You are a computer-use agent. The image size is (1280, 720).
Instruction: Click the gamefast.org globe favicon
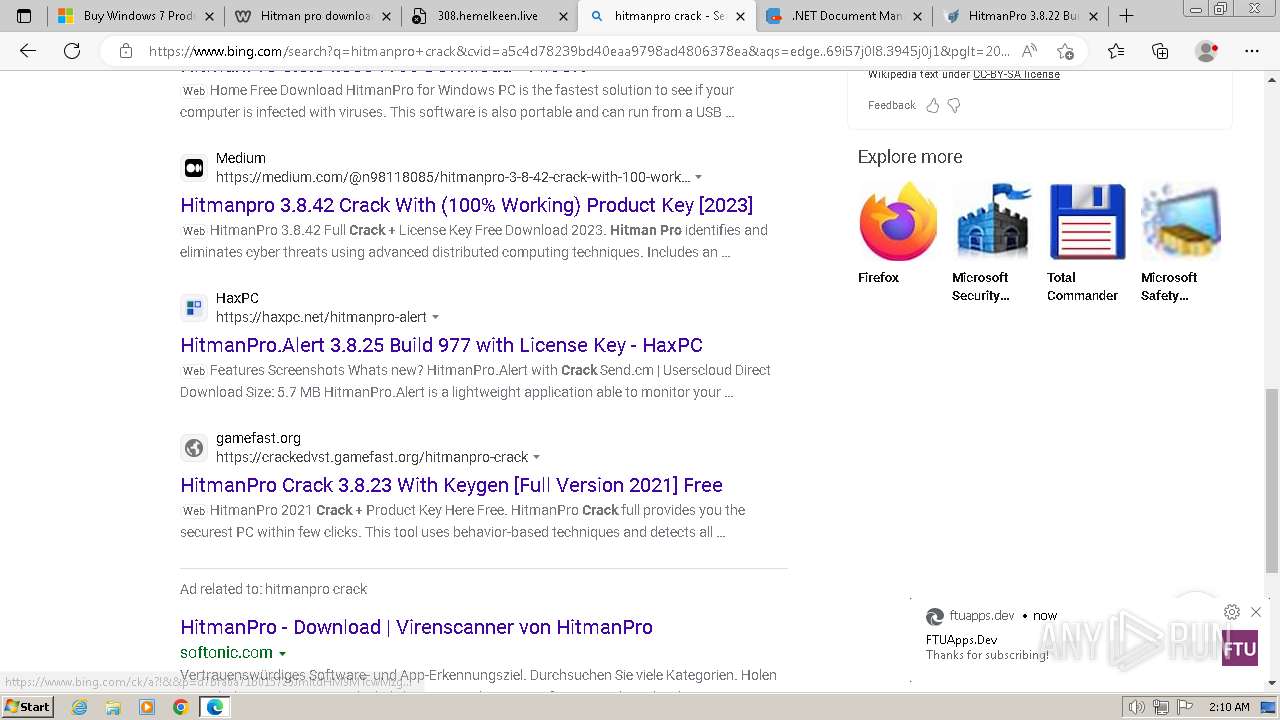coord(194,448)
